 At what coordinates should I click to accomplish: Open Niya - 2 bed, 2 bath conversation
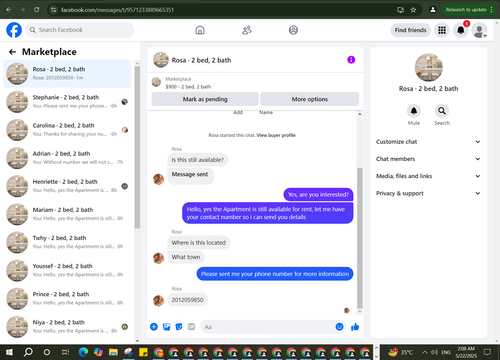tap(67, 327)
